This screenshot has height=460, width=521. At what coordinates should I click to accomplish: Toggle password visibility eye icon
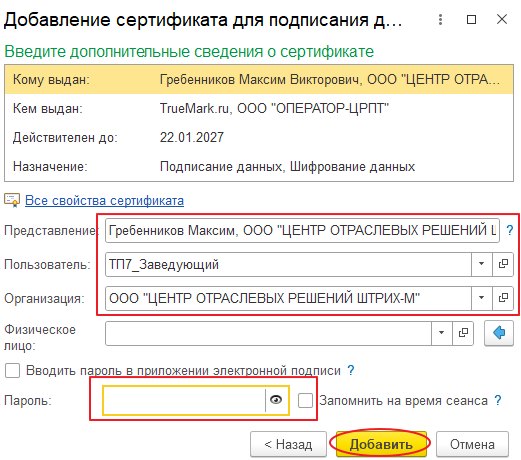pos(276,400)
